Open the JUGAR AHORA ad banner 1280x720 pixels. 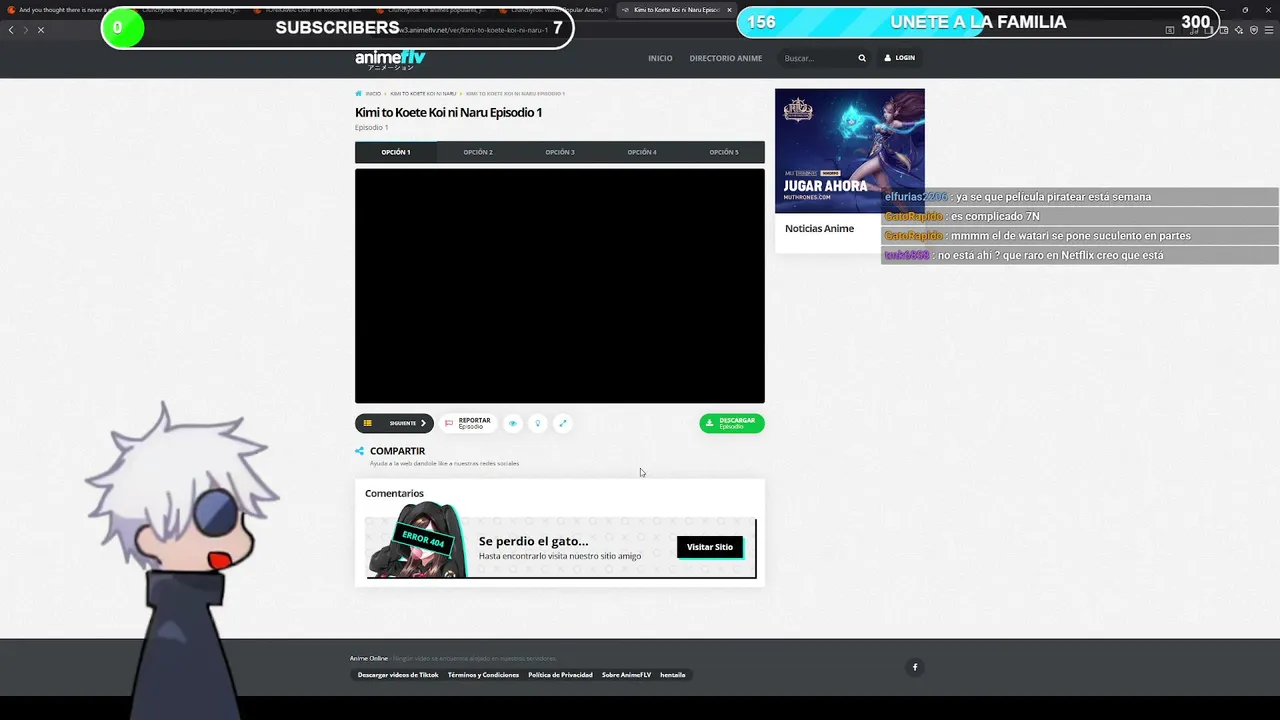click(x=850, y=150)
